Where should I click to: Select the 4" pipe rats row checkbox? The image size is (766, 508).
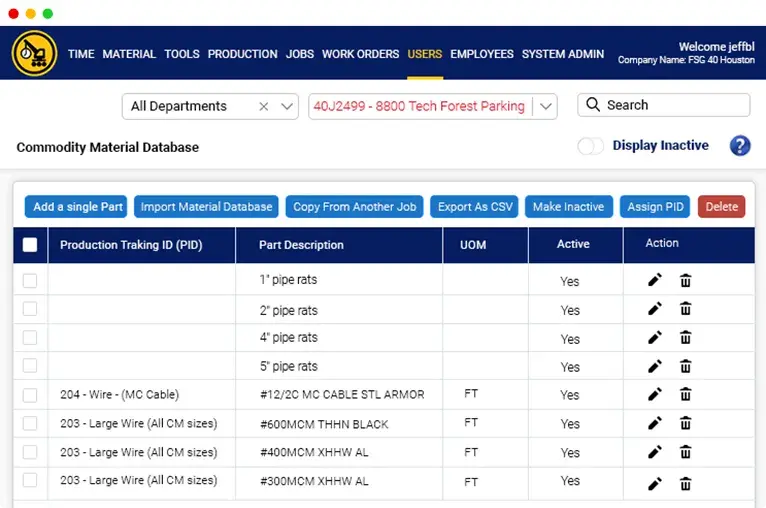tap(30, 338)
